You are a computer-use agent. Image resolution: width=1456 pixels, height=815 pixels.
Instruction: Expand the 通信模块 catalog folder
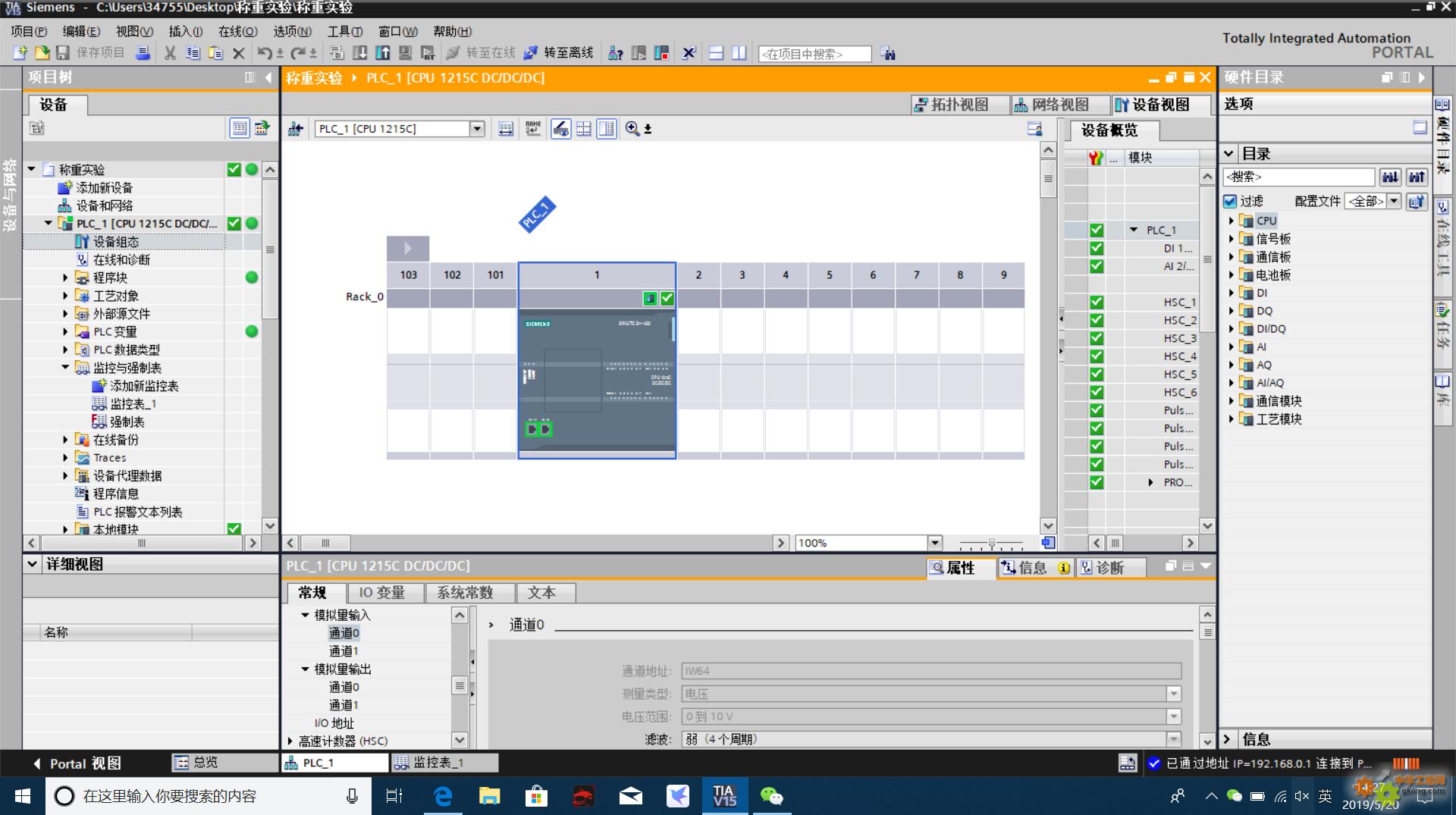tap(1231, 401)
